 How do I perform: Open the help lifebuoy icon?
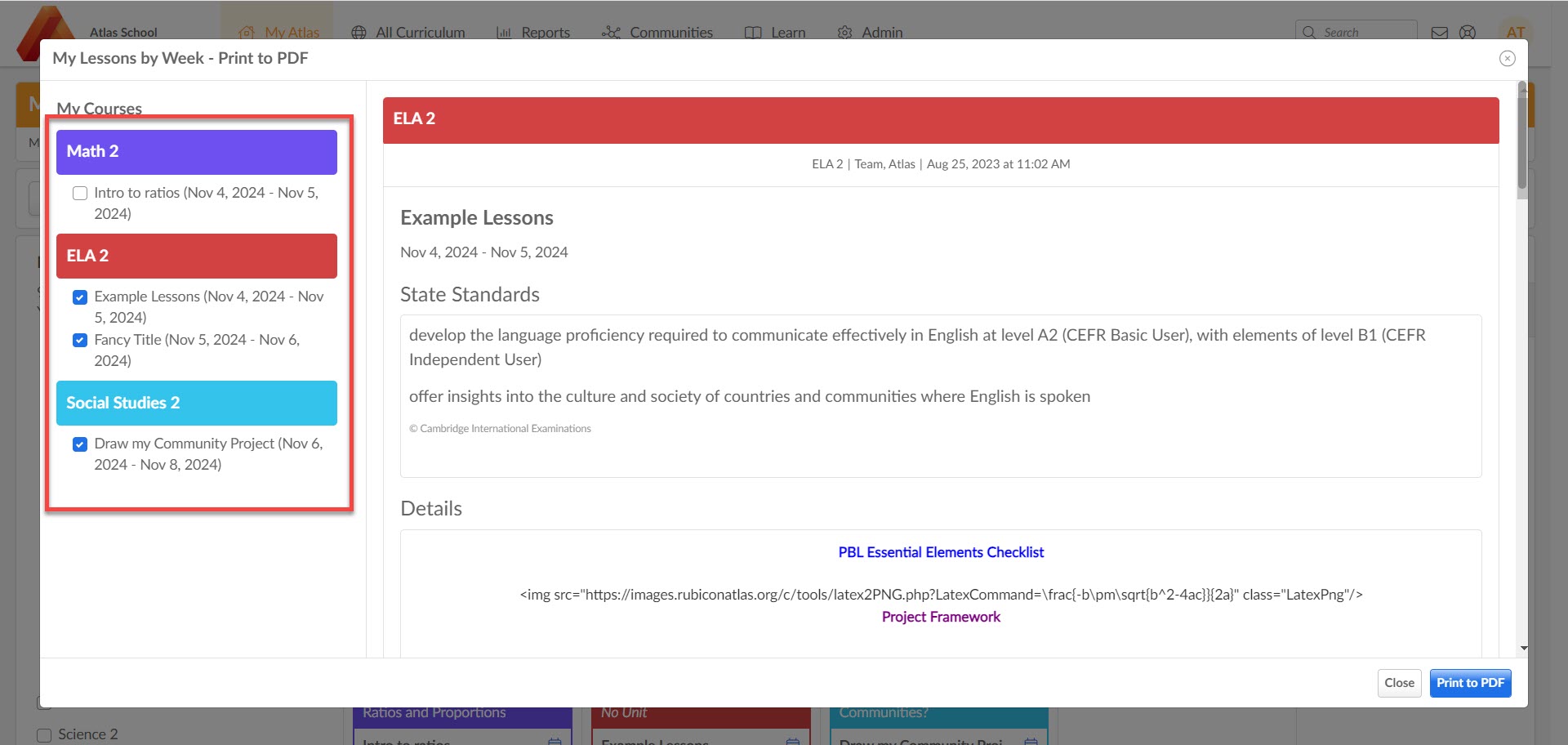(x=1468, y=33)
